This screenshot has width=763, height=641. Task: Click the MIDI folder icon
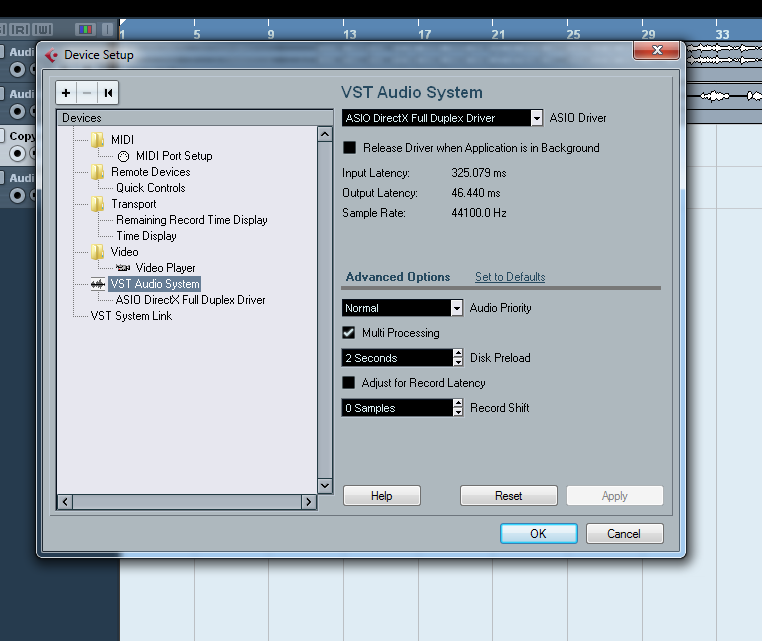98,140
